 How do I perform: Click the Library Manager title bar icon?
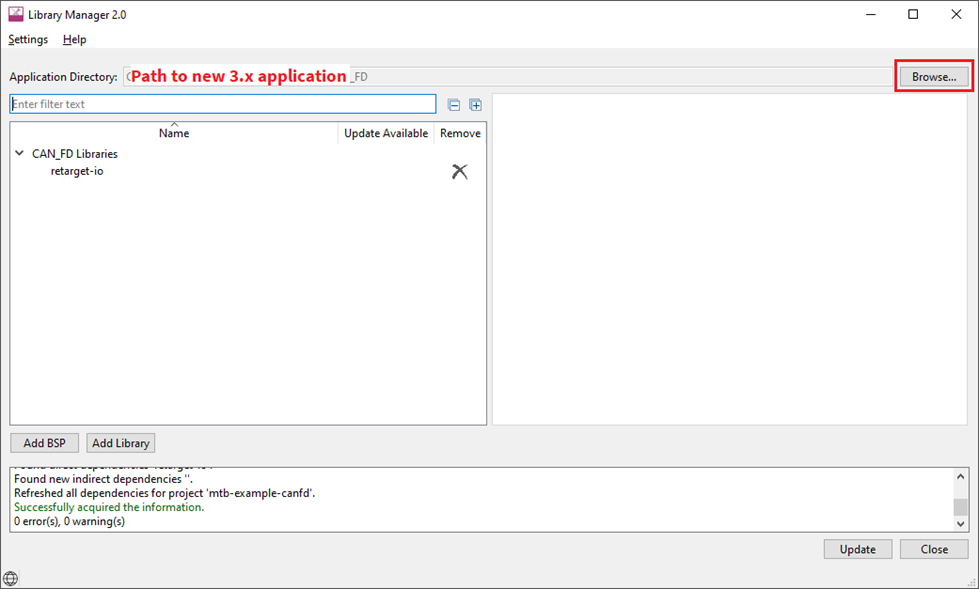click(13, 14)
